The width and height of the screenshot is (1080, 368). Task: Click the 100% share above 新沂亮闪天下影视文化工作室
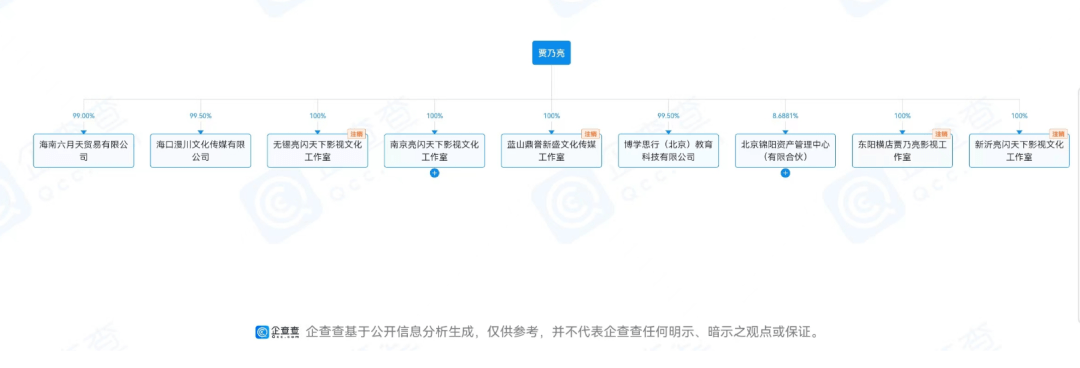point(1019,116)
